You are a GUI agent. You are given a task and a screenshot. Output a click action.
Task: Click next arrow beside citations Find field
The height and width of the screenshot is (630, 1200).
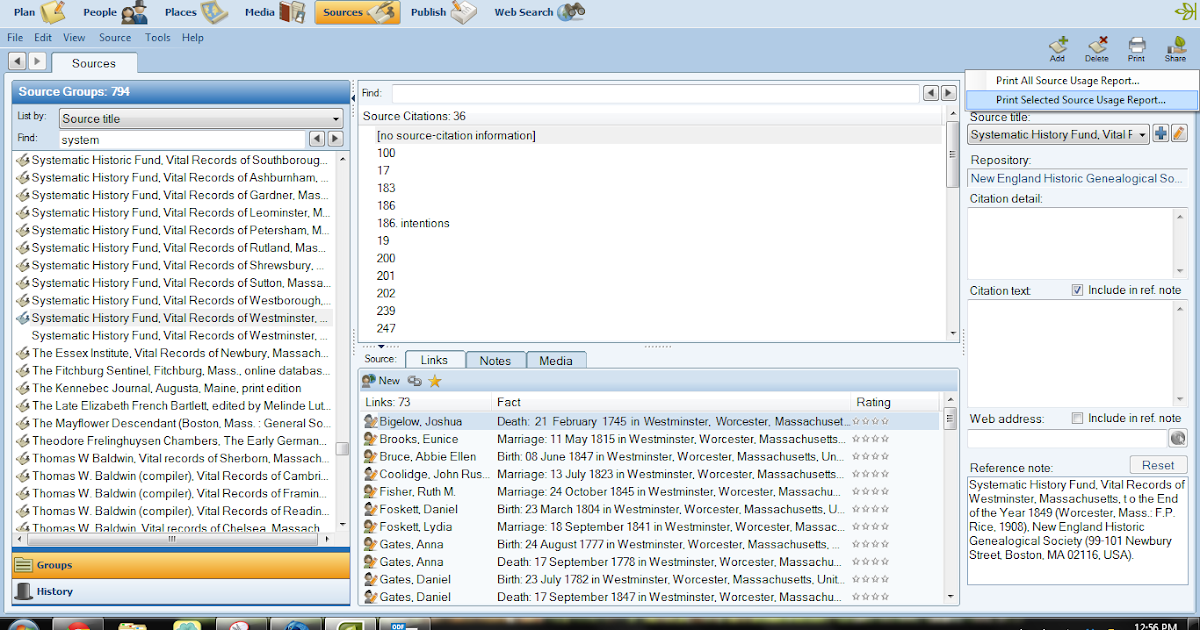948,93
